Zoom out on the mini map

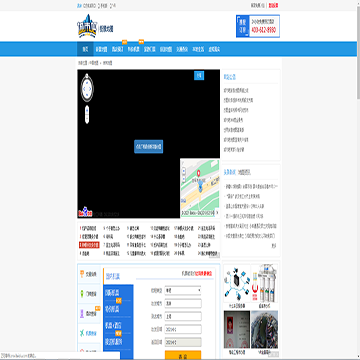point(184,179)
